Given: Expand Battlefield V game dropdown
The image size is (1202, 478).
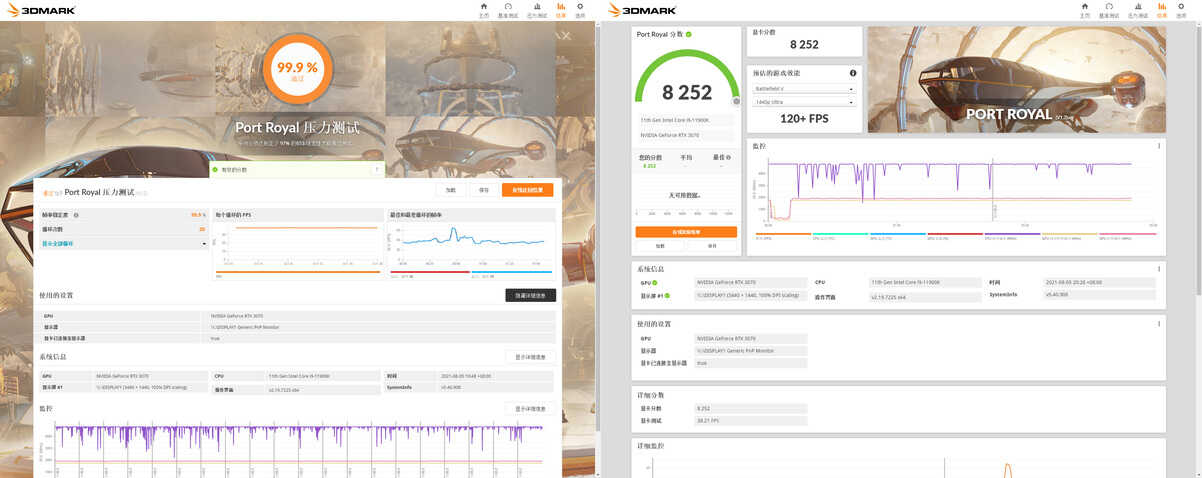Looking at the screenshot, I should coord(805,88).
